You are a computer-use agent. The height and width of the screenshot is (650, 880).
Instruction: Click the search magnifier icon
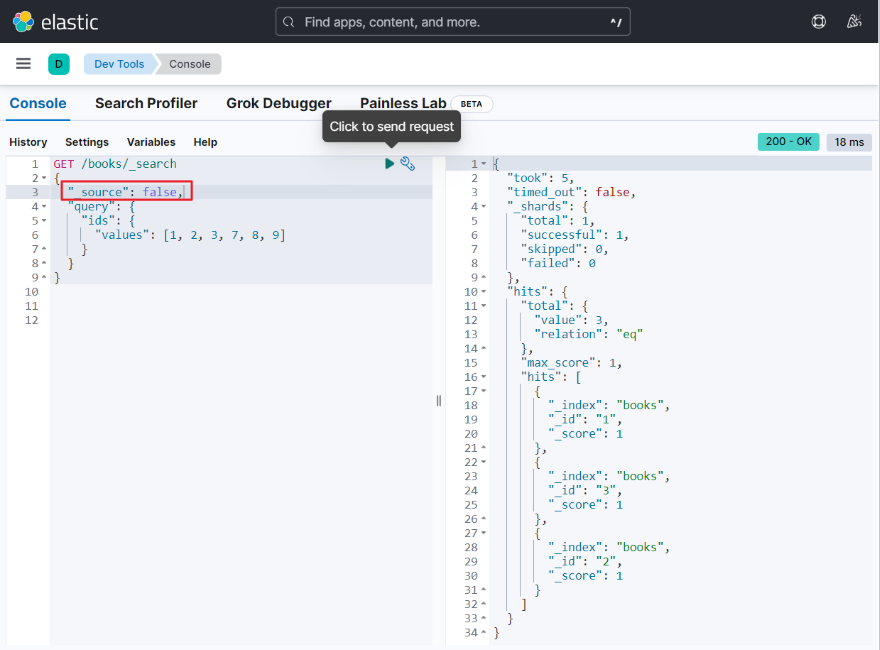click(288, 22)
